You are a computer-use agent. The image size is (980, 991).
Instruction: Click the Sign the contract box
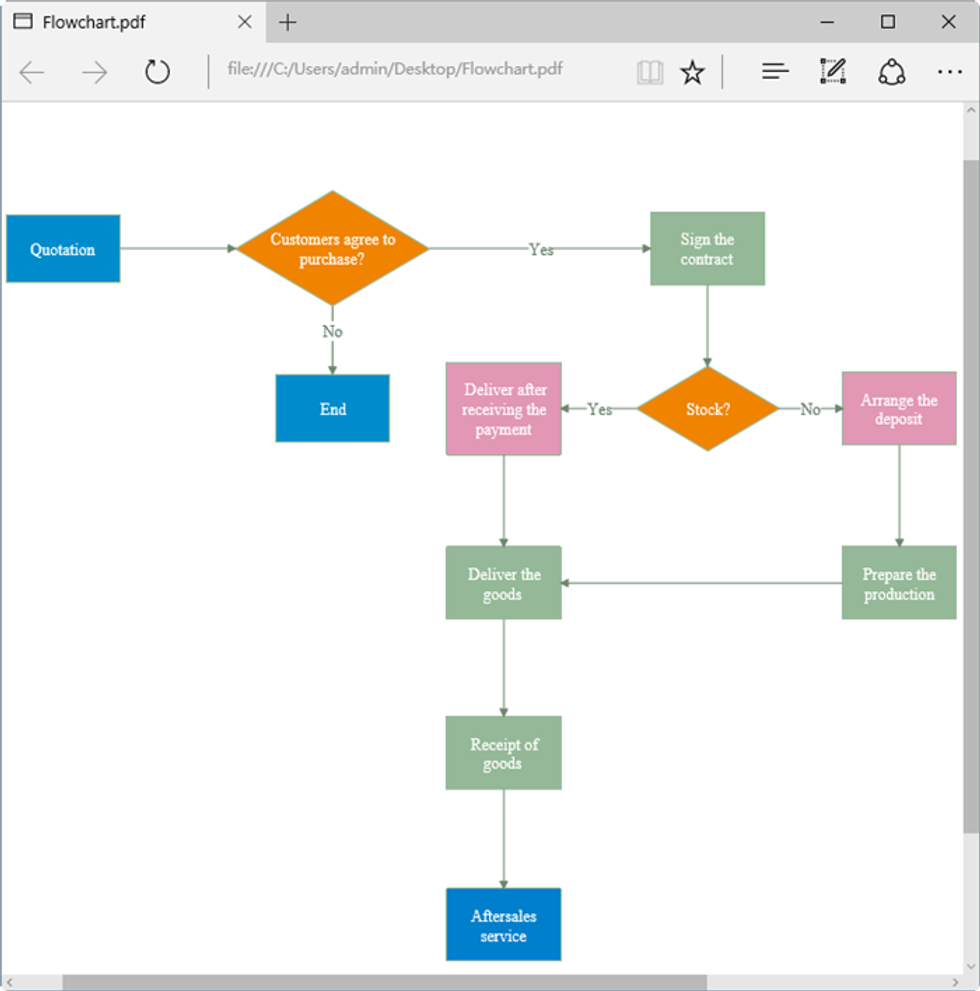click(x=707, y=248)
